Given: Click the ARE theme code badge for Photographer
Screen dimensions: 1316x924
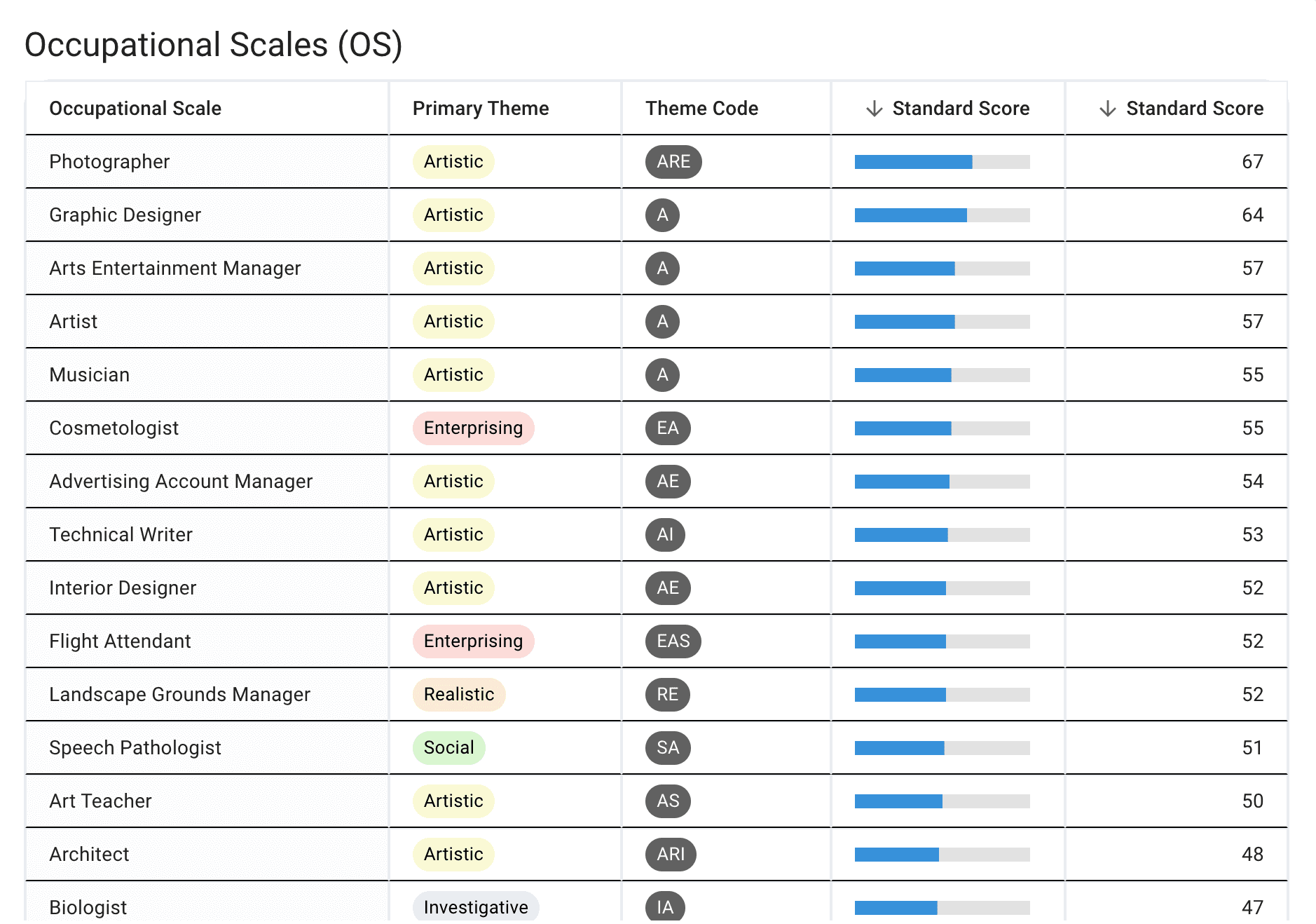Looking at the screenshot, I should tap(673, 162).
